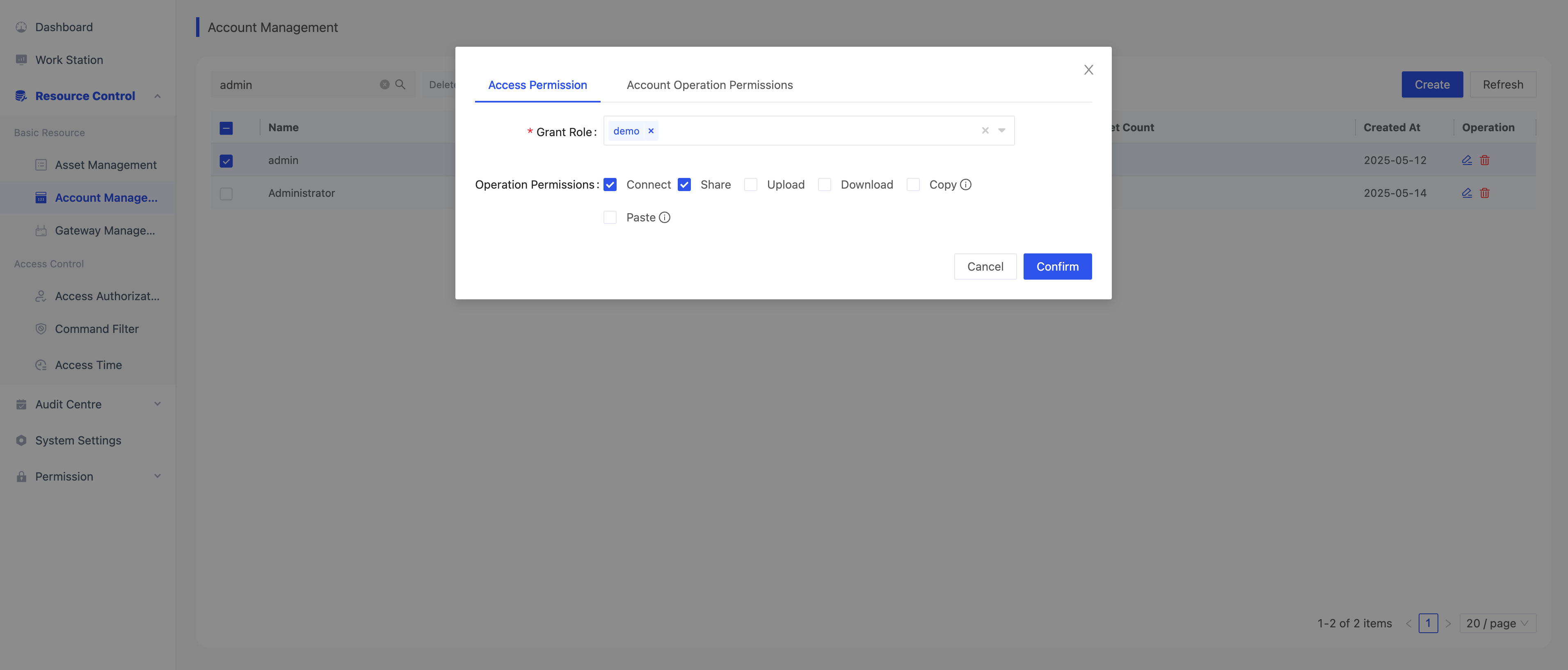Click the Command Filter shield icon
The image size is (1568, 670).
click(41, 328)
